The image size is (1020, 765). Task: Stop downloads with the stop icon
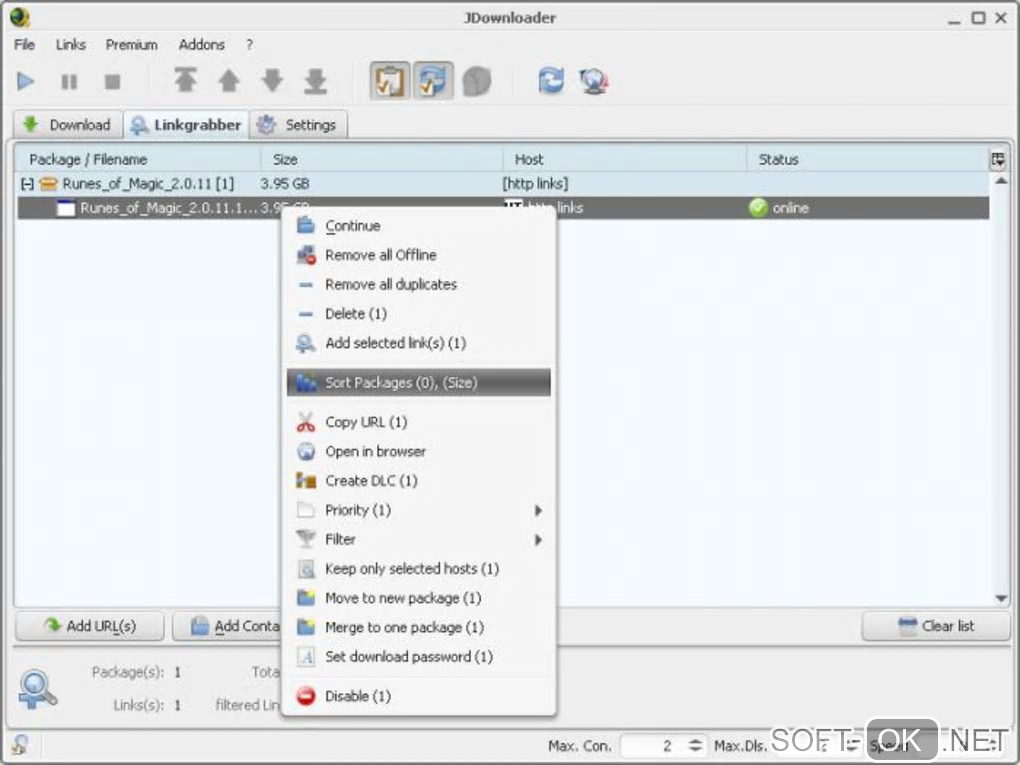click(113, 81)
